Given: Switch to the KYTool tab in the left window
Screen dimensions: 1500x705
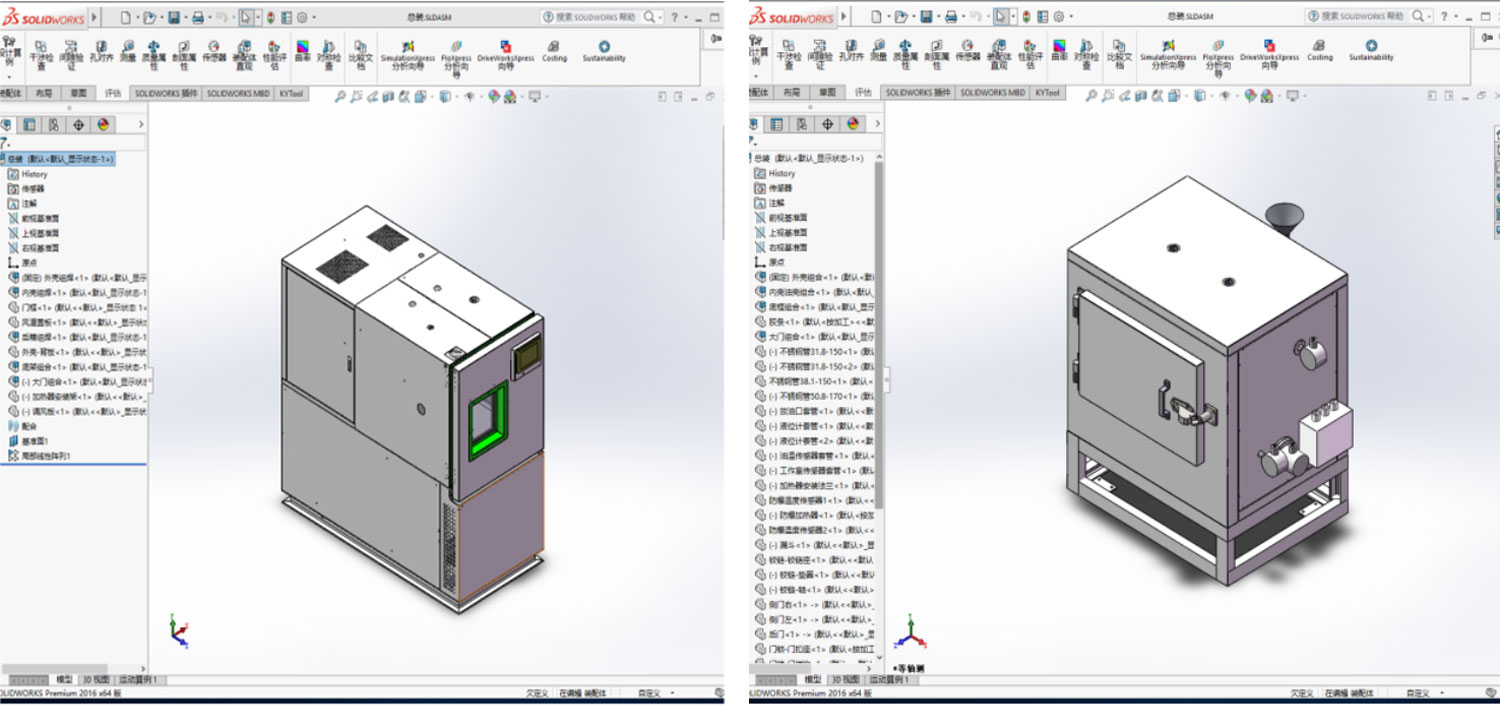Looking at the screenshot, I should point(292,93).
